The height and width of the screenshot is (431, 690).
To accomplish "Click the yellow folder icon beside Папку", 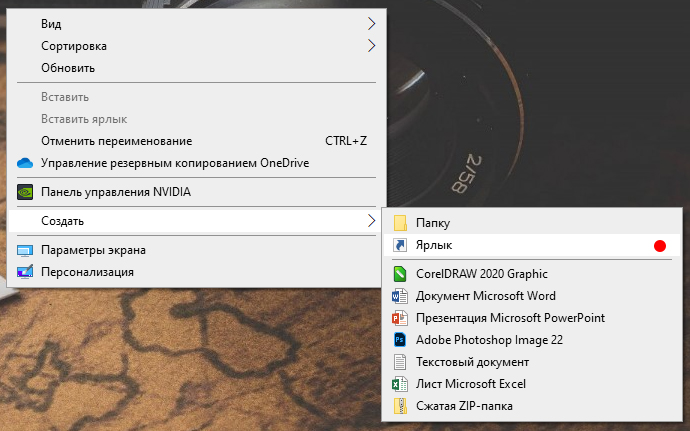I will (400, 223).
